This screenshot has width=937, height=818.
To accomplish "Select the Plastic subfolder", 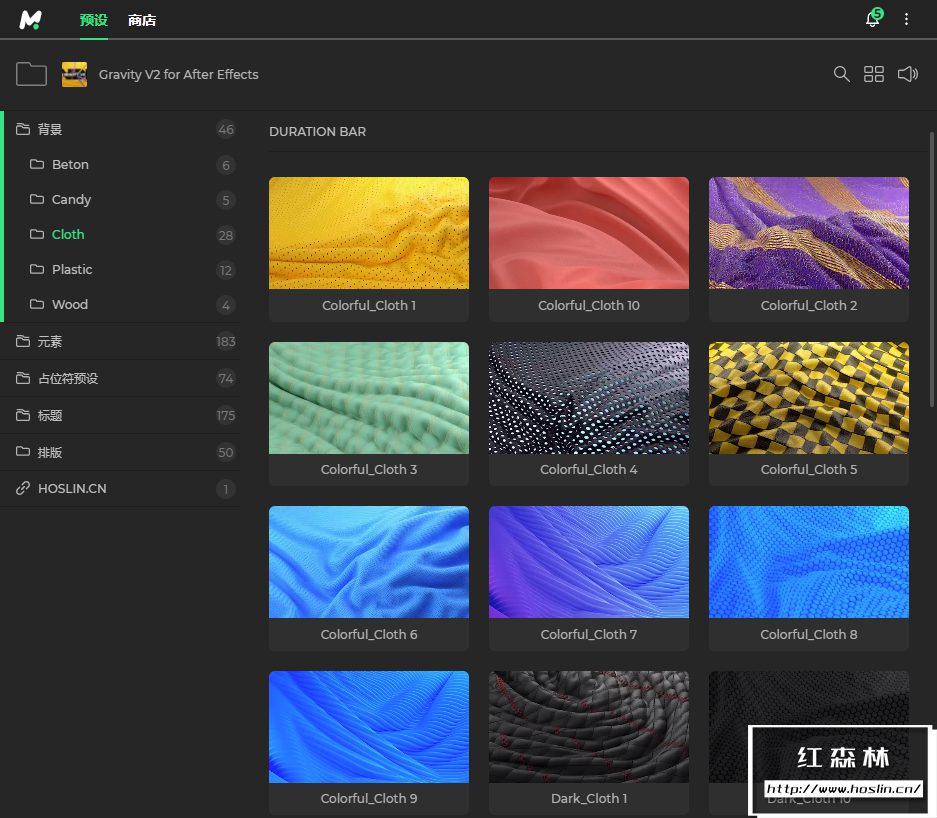I will tap(72, 270).
